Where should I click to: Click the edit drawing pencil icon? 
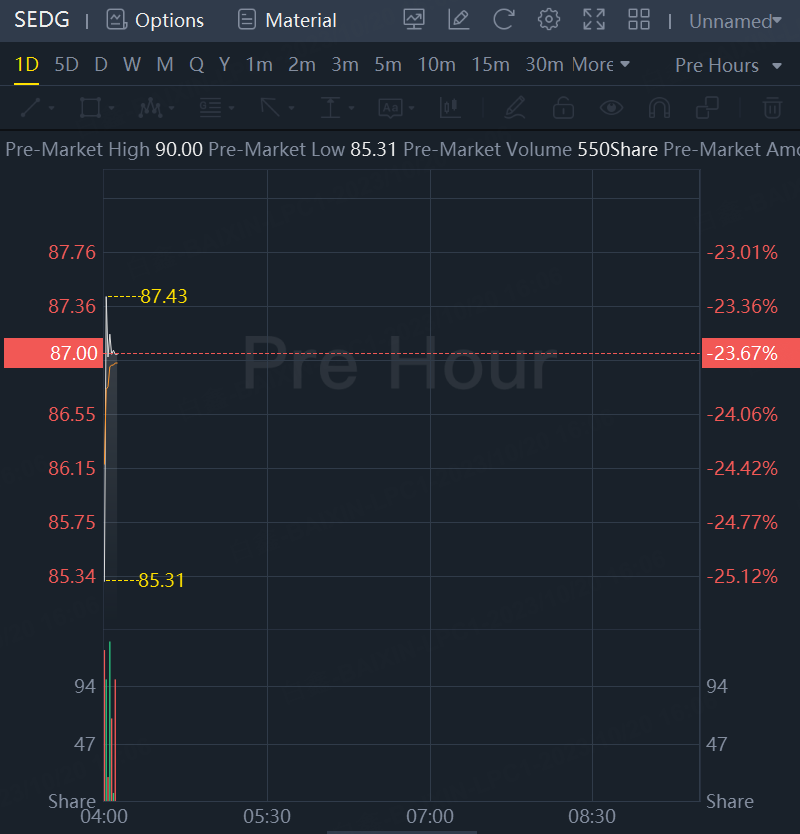459,19
